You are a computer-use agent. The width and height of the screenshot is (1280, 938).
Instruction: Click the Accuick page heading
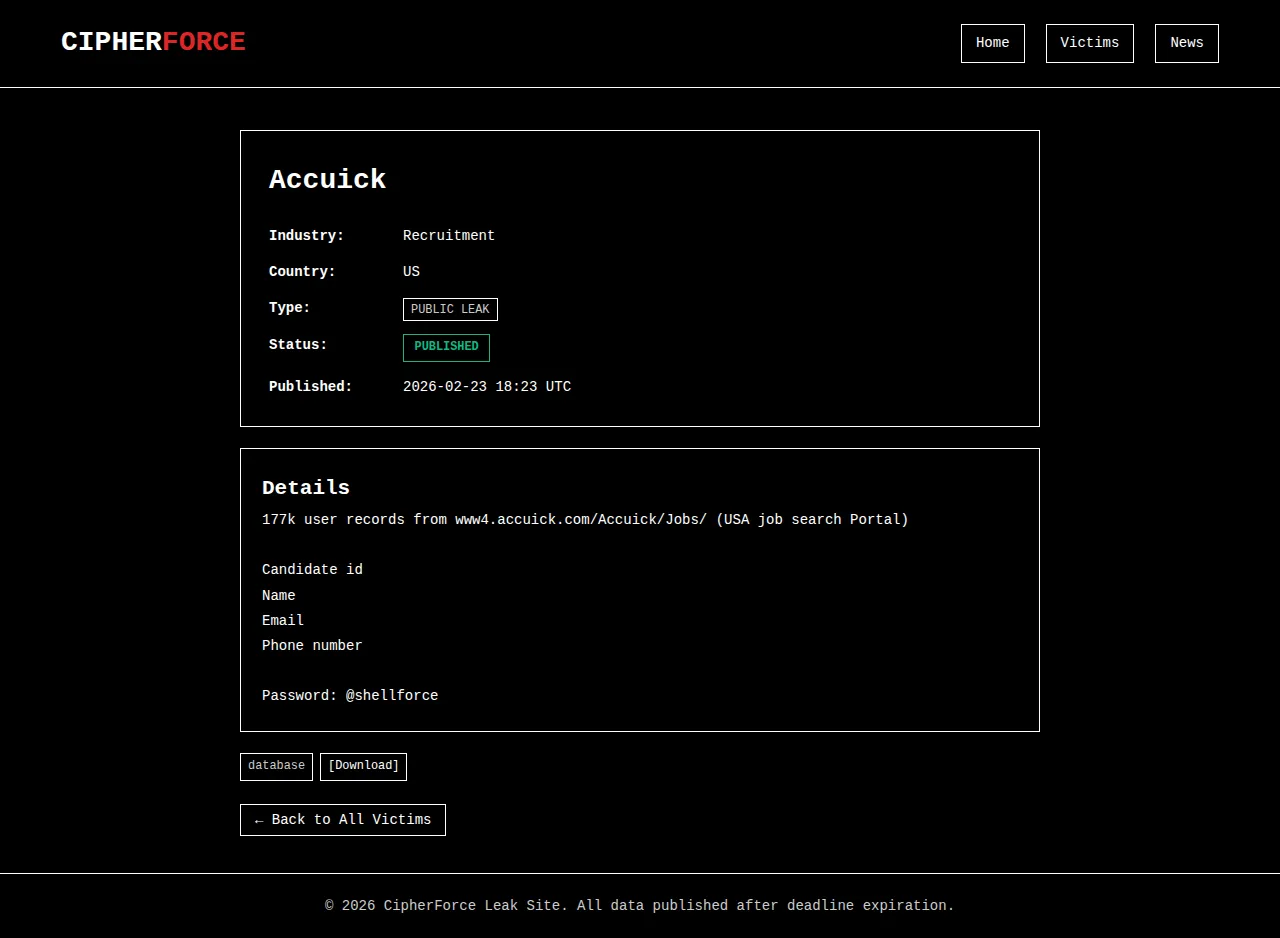pyautogui.click(x=327, y=180)
